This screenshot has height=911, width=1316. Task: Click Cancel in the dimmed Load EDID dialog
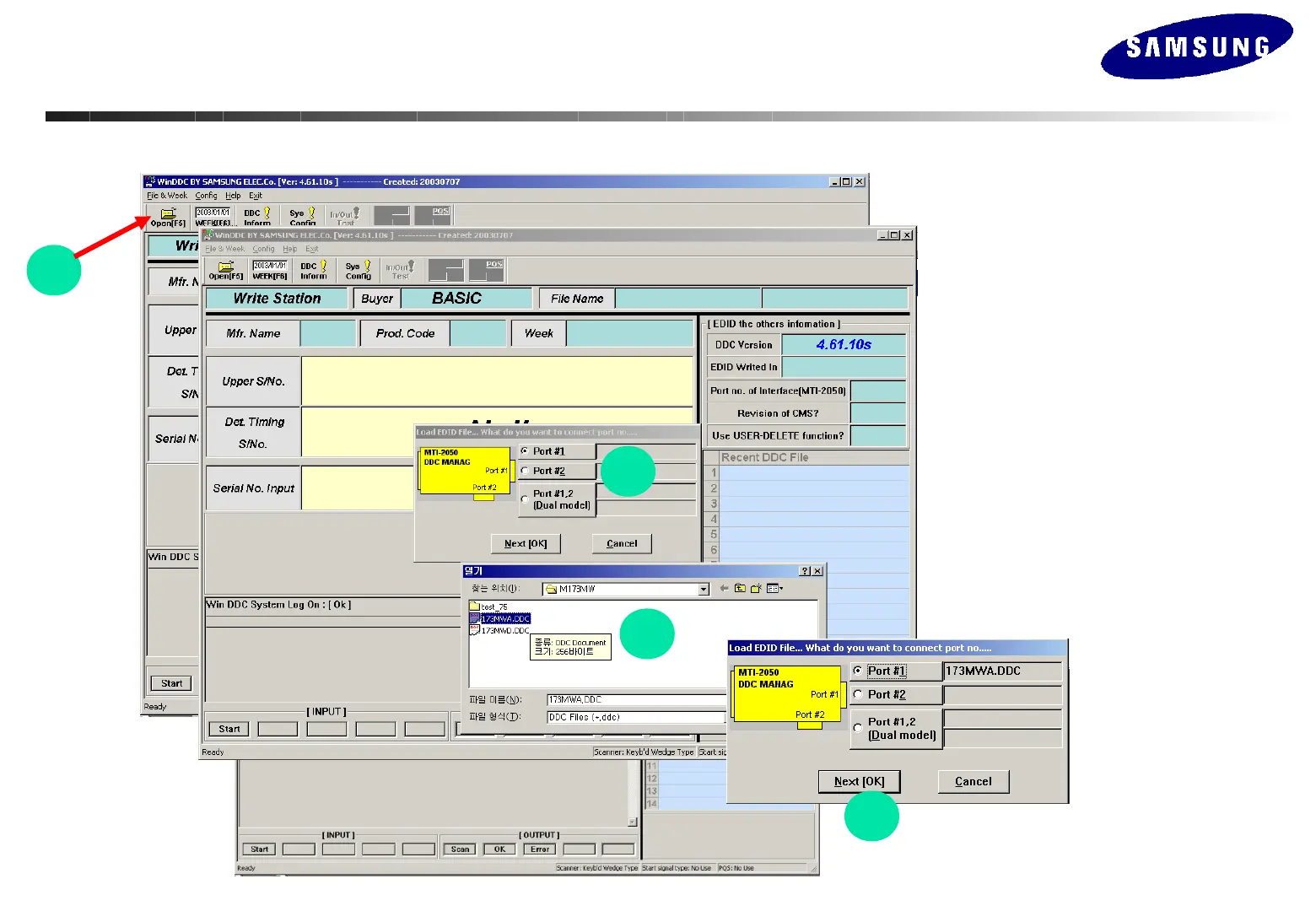point(622,544)
